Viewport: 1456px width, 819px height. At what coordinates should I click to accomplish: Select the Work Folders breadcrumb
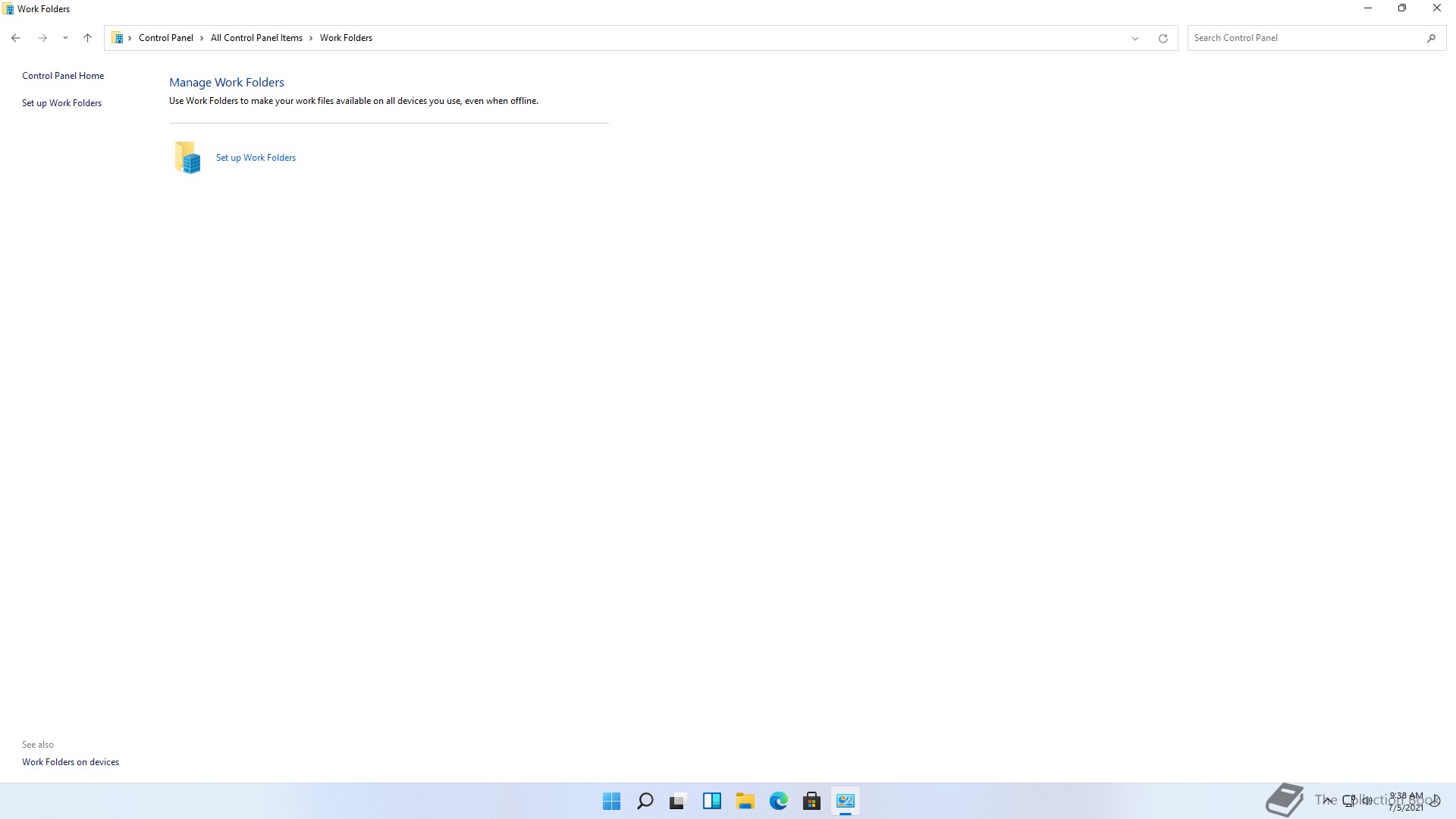(x=346, y=38)
